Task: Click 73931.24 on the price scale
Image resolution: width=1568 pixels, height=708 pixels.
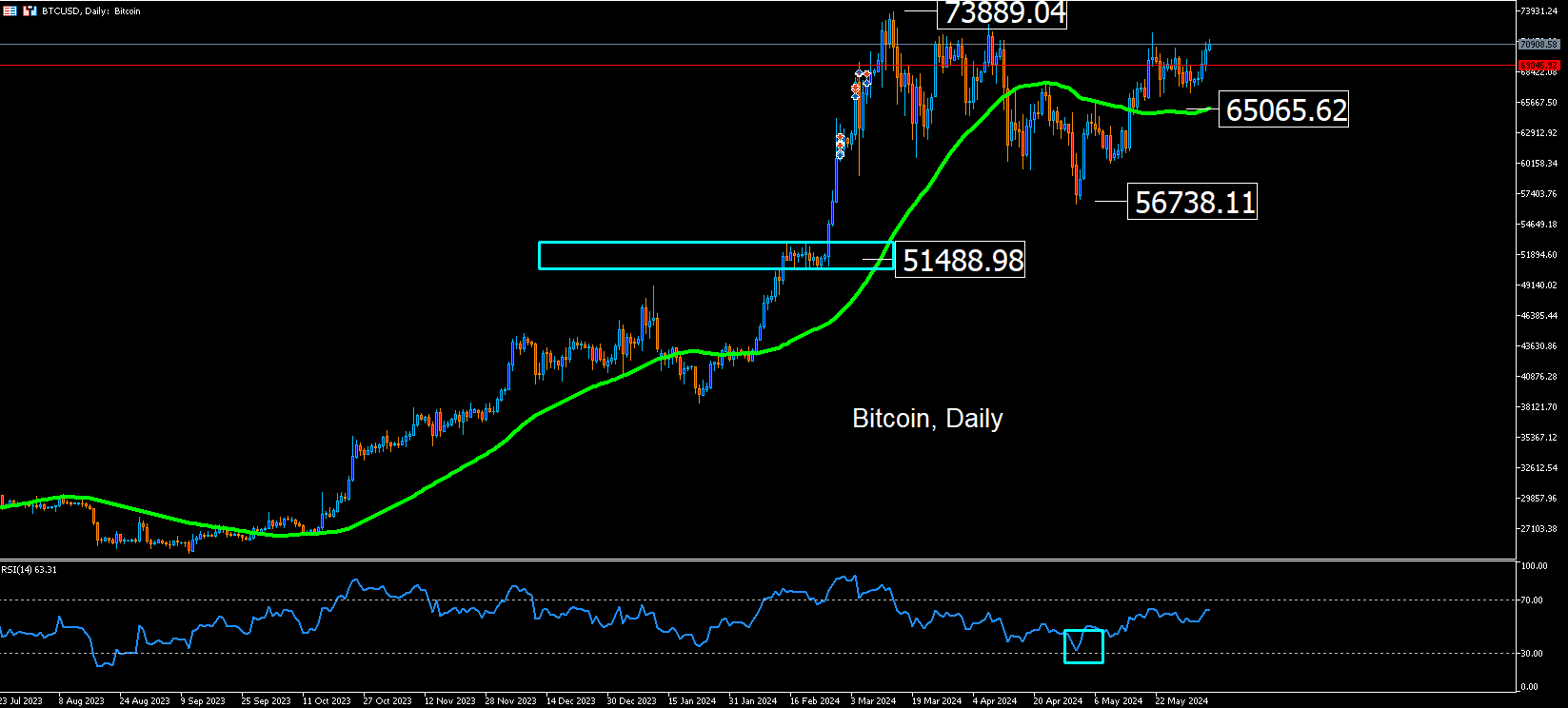Action: [x=1539, y=11]
